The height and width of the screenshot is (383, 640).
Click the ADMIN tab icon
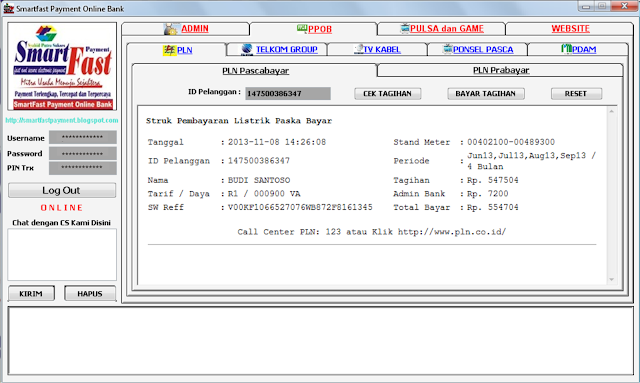pos(171,29)
